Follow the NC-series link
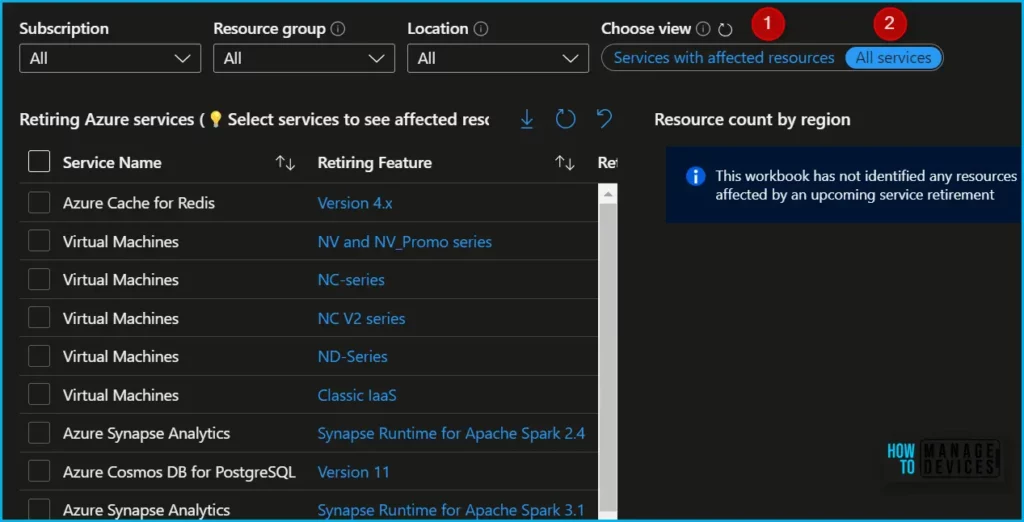1024x522 pixels. [x=351, y=280]
